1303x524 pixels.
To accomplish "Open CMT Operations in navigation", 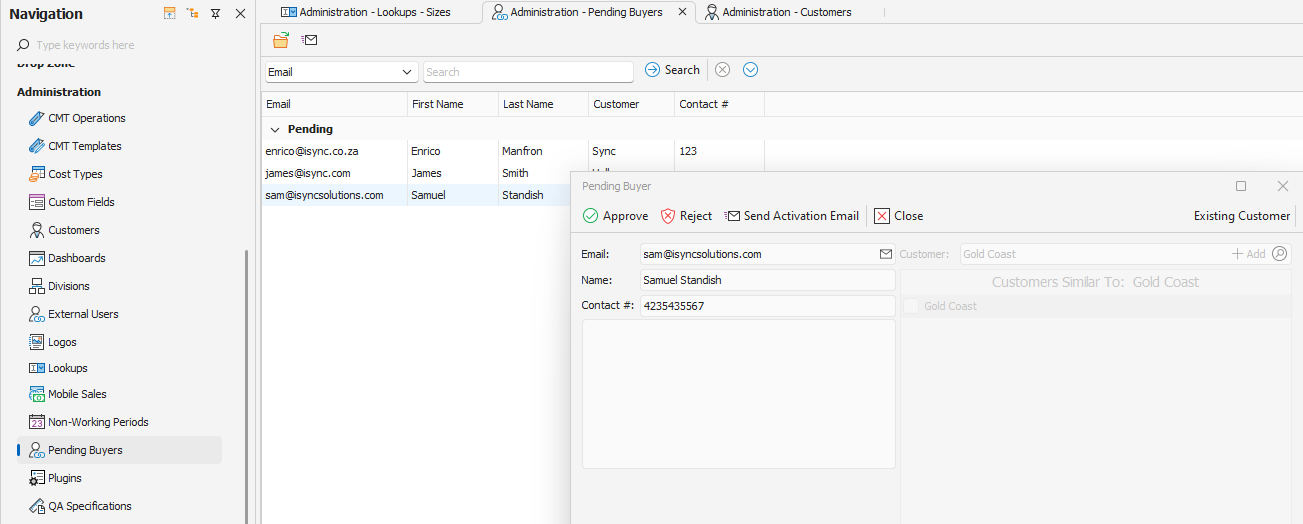I will (86, 118).
